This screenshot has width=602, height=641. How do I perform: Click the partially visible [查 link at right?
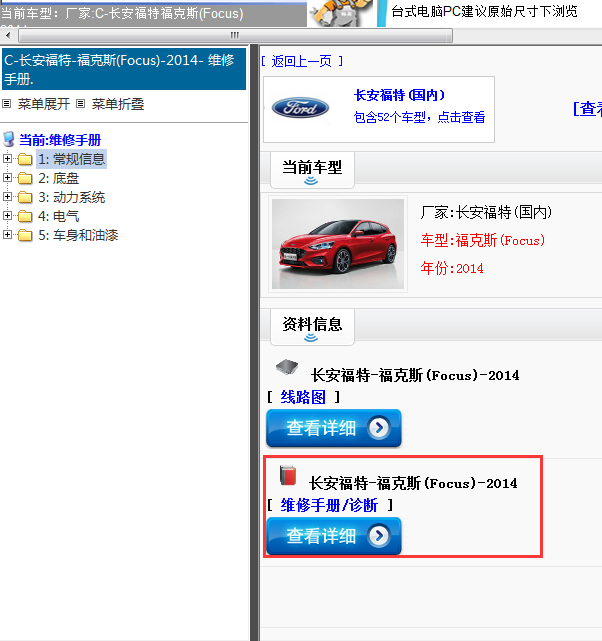[x=588, y=109]
